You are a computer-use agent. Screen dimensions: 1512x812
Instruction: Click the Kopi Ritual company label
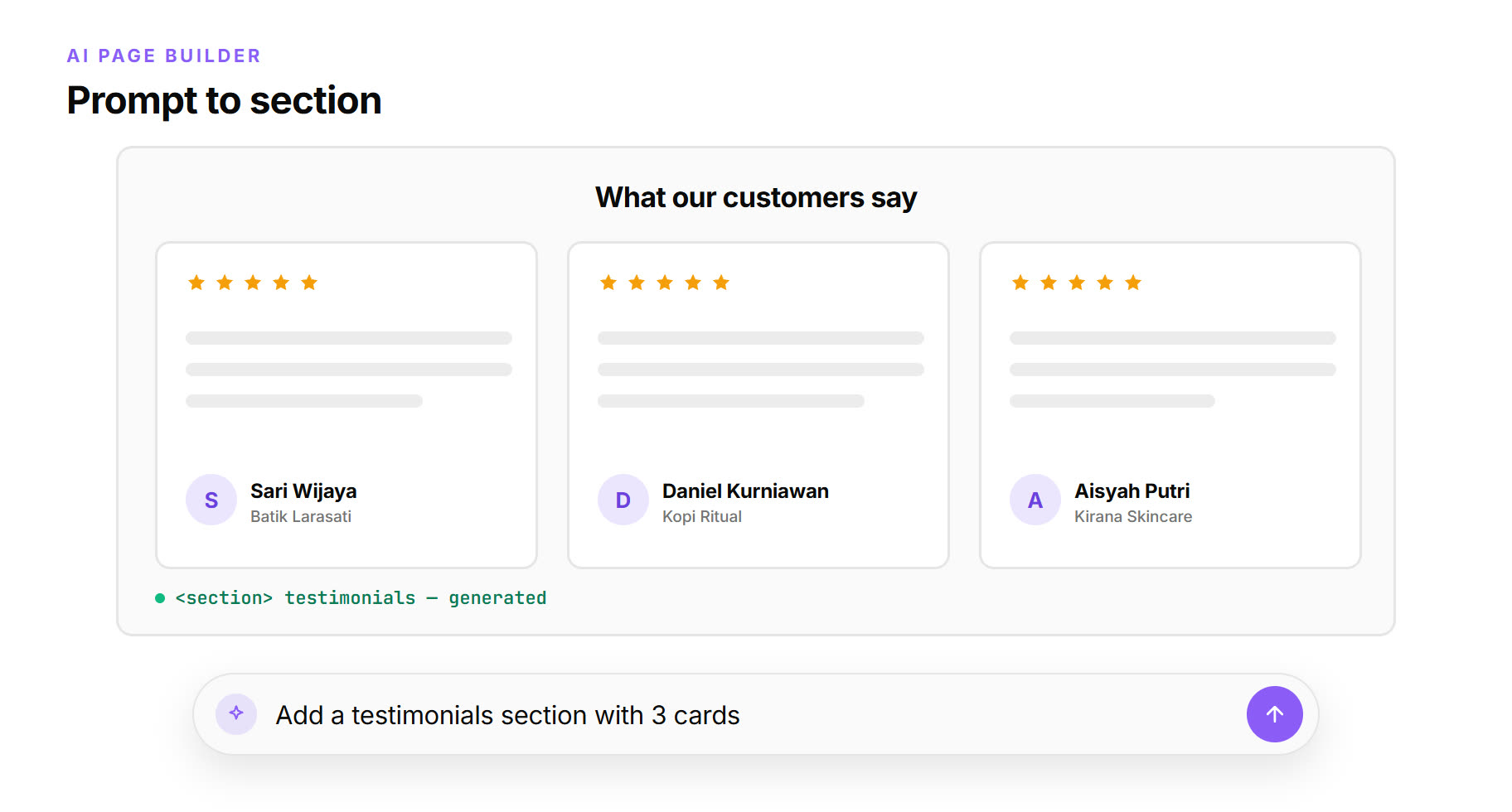pyautogui.click(x=702, y=516)
